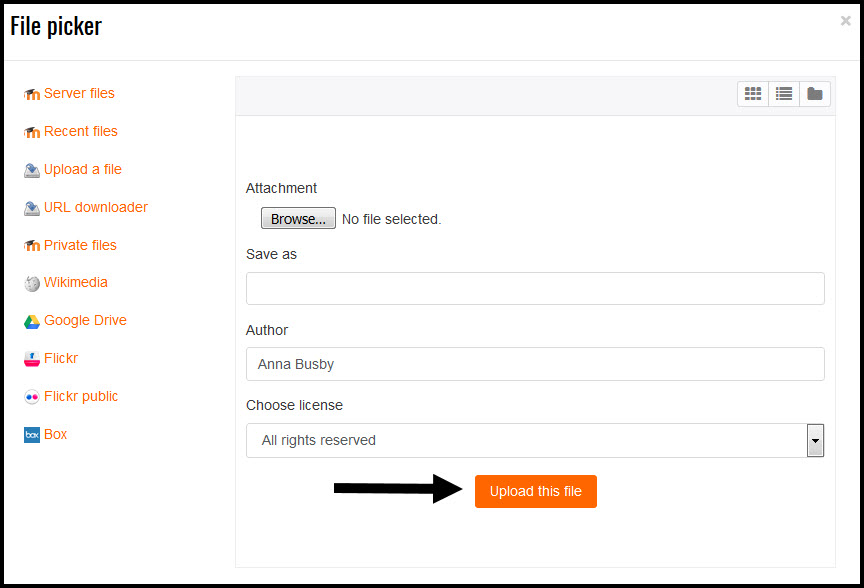Open the Recent files repository
This screenshot has width=864, height=588.
pyautogui.click(x=80, y=131)
